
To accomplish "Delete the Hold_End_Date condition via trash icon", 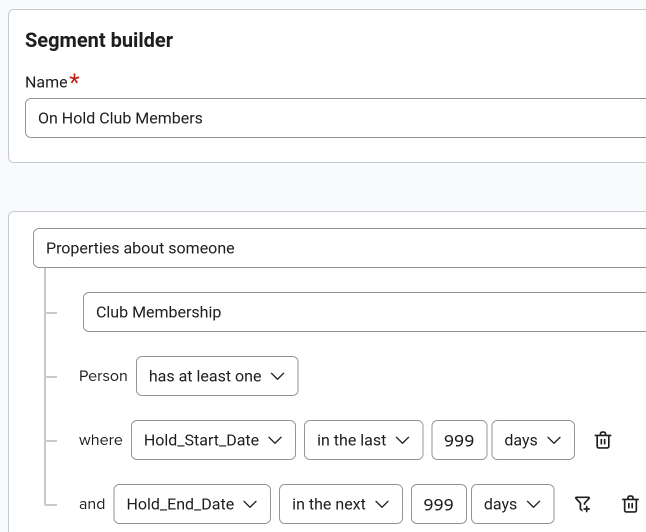I will 630,504.
